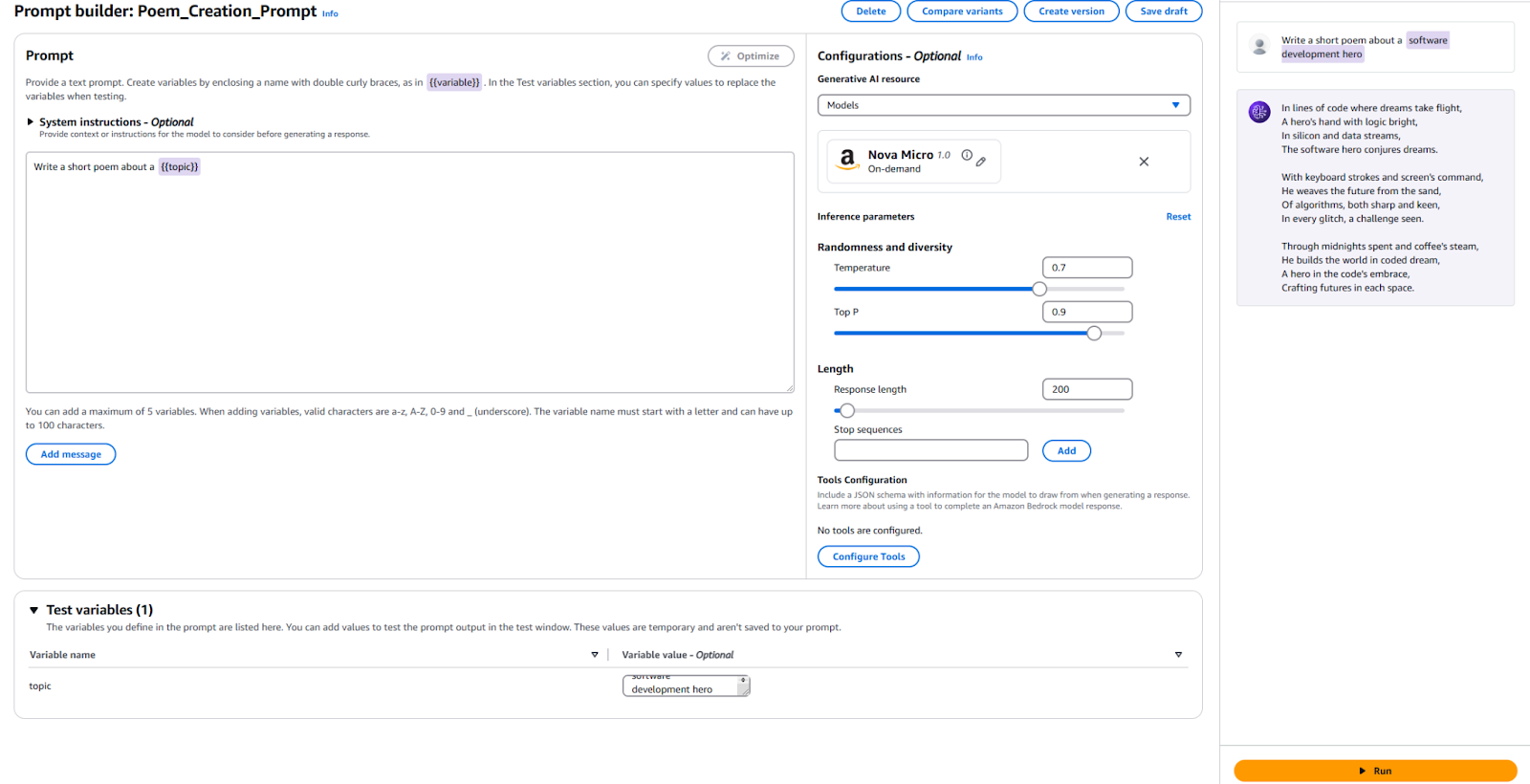The image size is (1530, 784).
Task: Click the Amazon logo on Nova Micro card
Action: [x=847, y=160]
